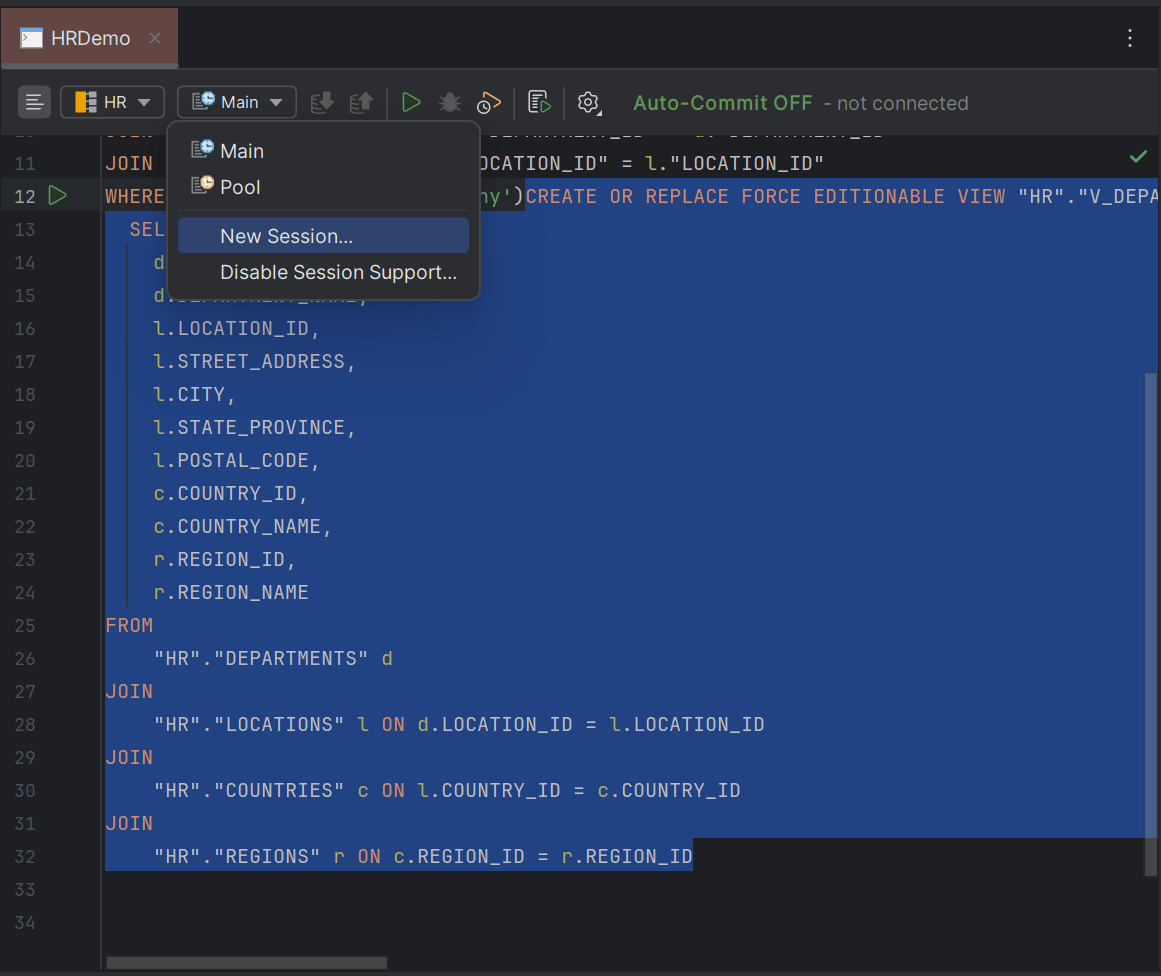This screenshot has width=1161, height=976.
Task: Click the hamburger icon left of HR selector
Action: tap(34, 102)
